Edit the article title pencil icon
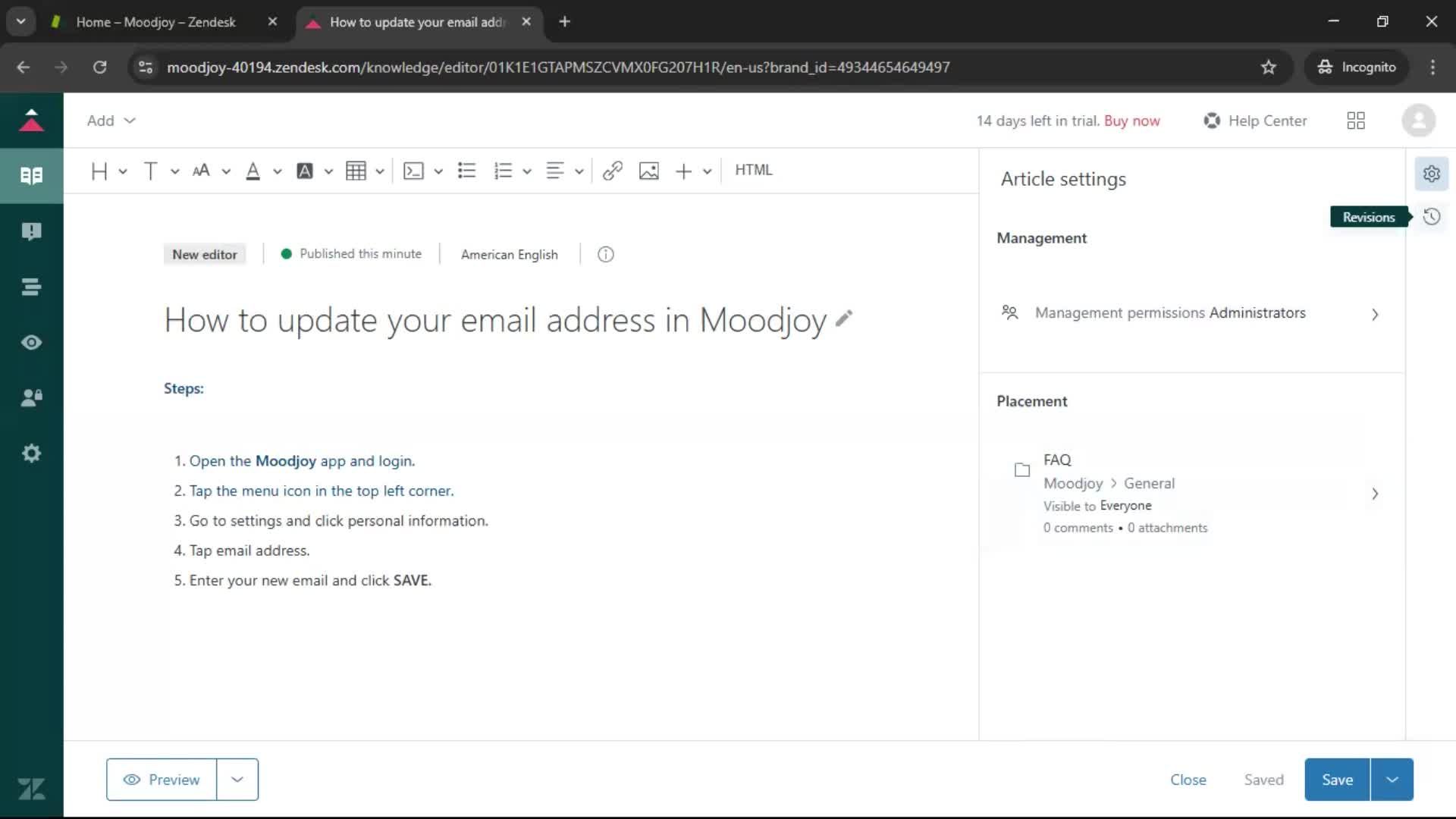Viewport: 1456px width, 819px height. 844,318
